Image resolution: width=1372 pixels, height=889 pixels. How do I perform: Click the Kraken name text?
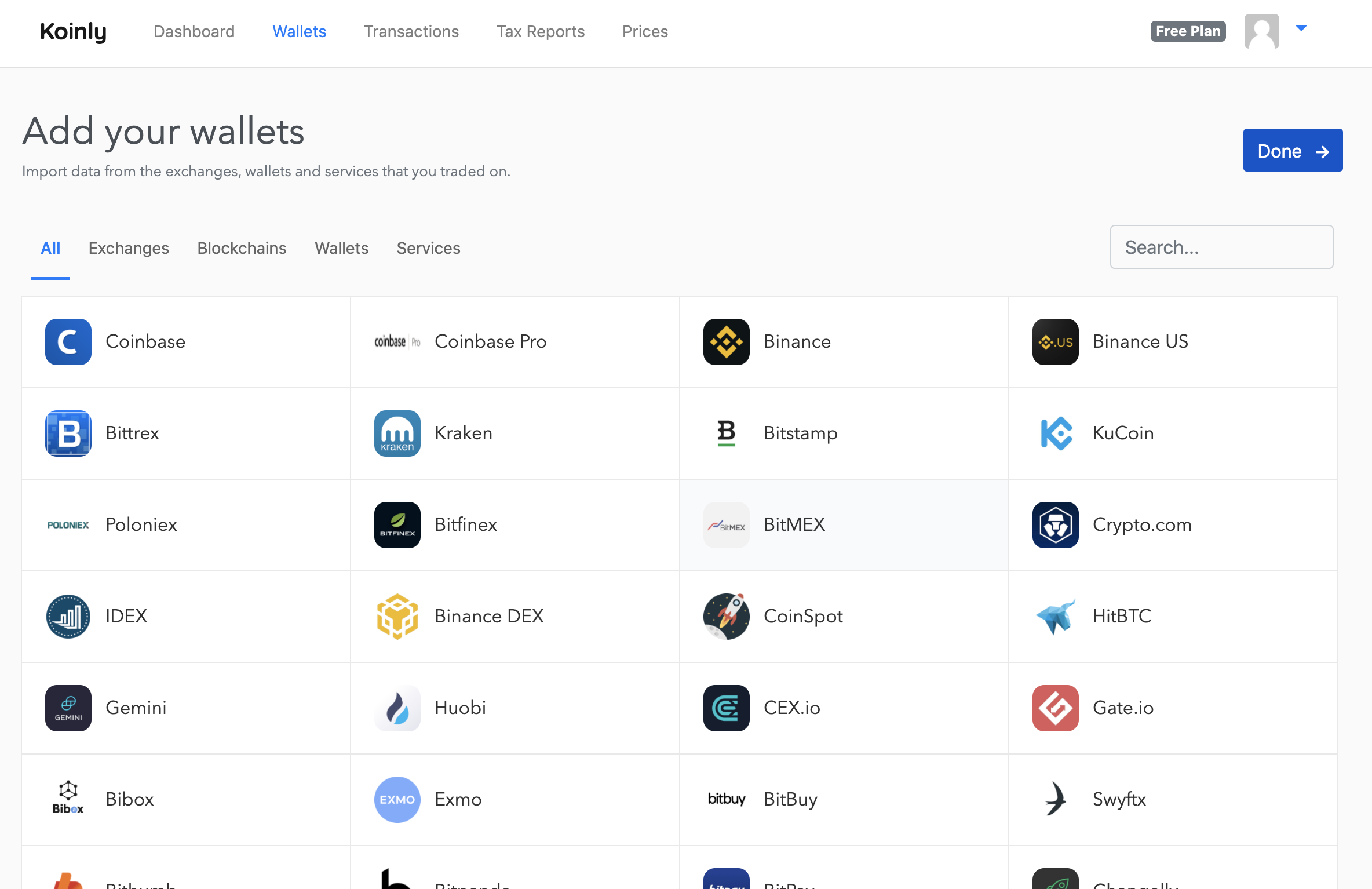[464, 433]
